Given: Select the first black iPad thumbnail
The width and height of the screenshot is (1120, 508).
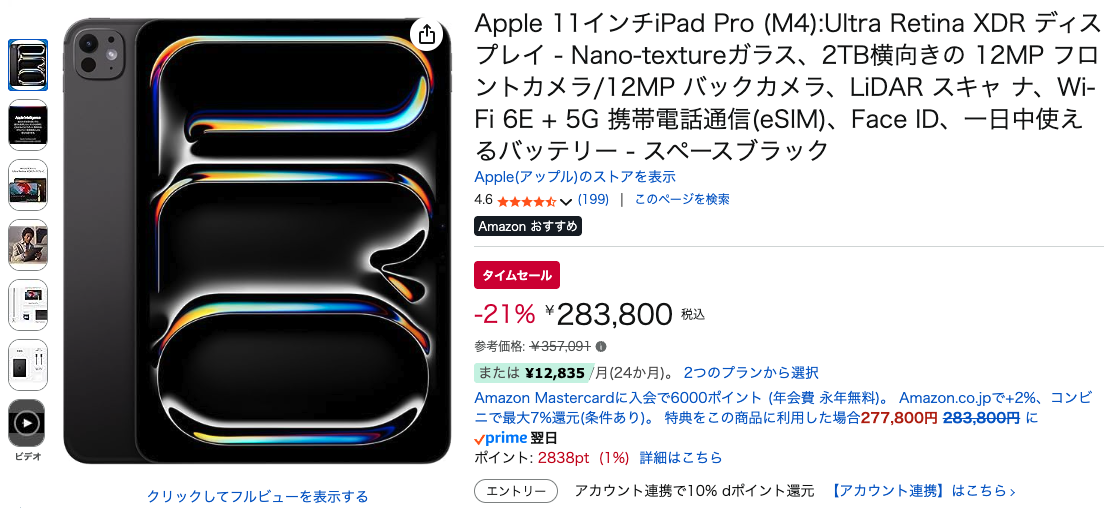Looking at the screenshot, I should 27,65.
